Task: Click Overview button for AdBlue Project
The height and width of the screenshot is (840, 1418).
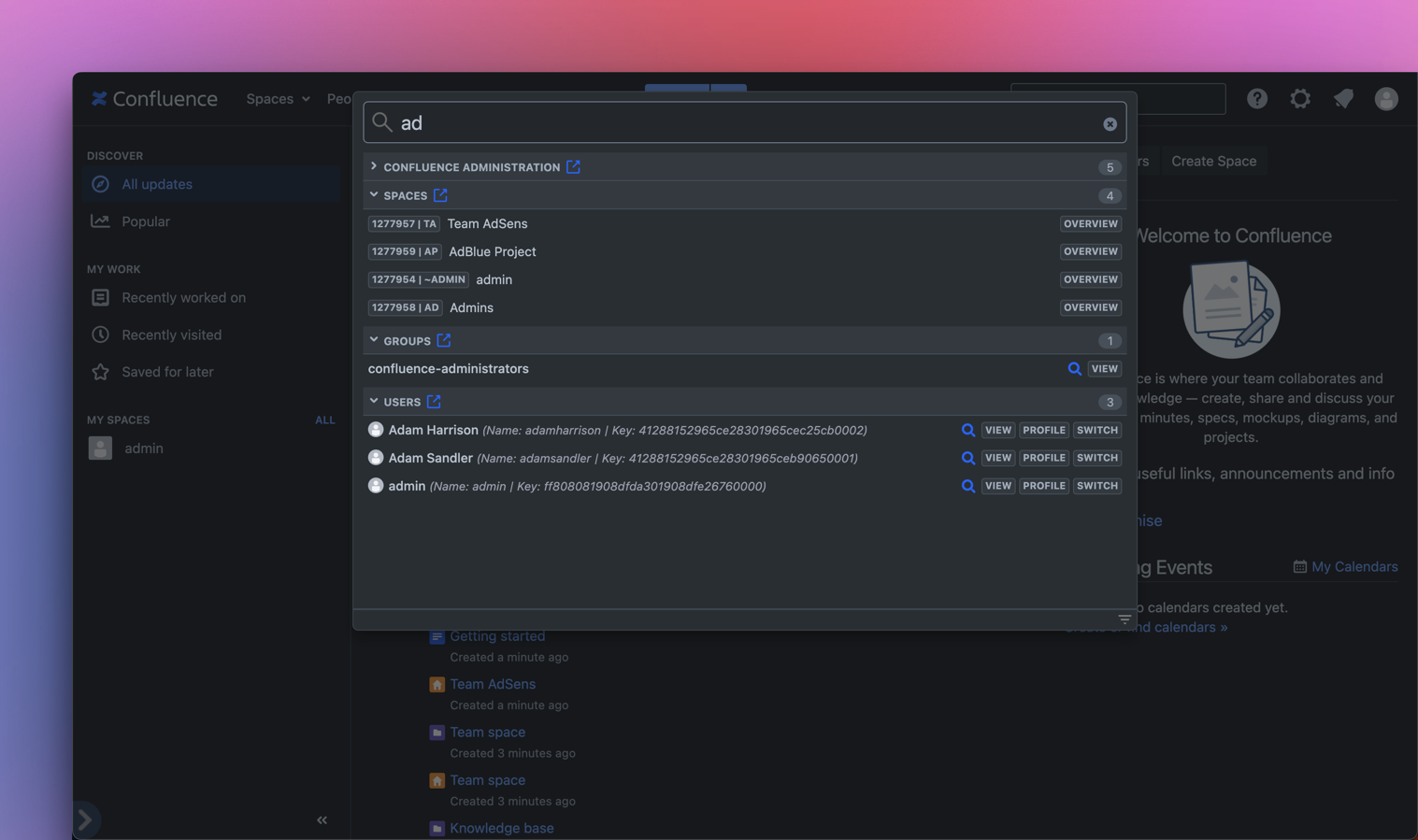Action: pos(1090,251)
